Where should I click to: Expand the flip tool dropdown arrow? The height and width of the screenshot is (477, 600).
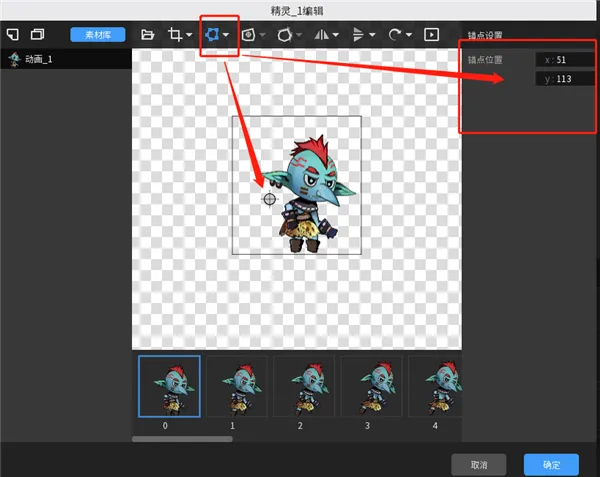336,35
